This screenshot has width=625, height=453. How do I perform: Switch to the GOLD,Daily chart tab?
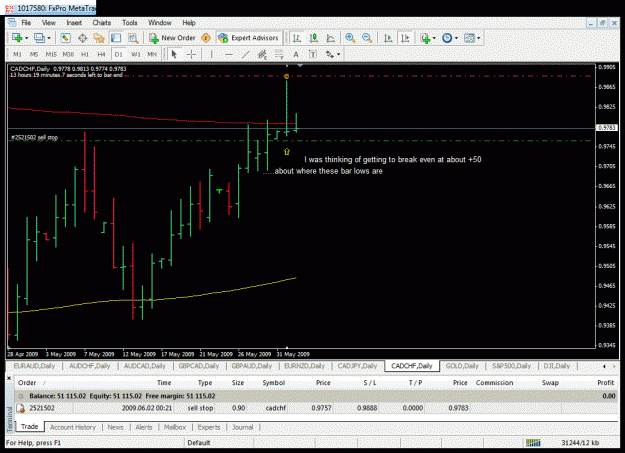pyautogui.click(x=462, y=366)
